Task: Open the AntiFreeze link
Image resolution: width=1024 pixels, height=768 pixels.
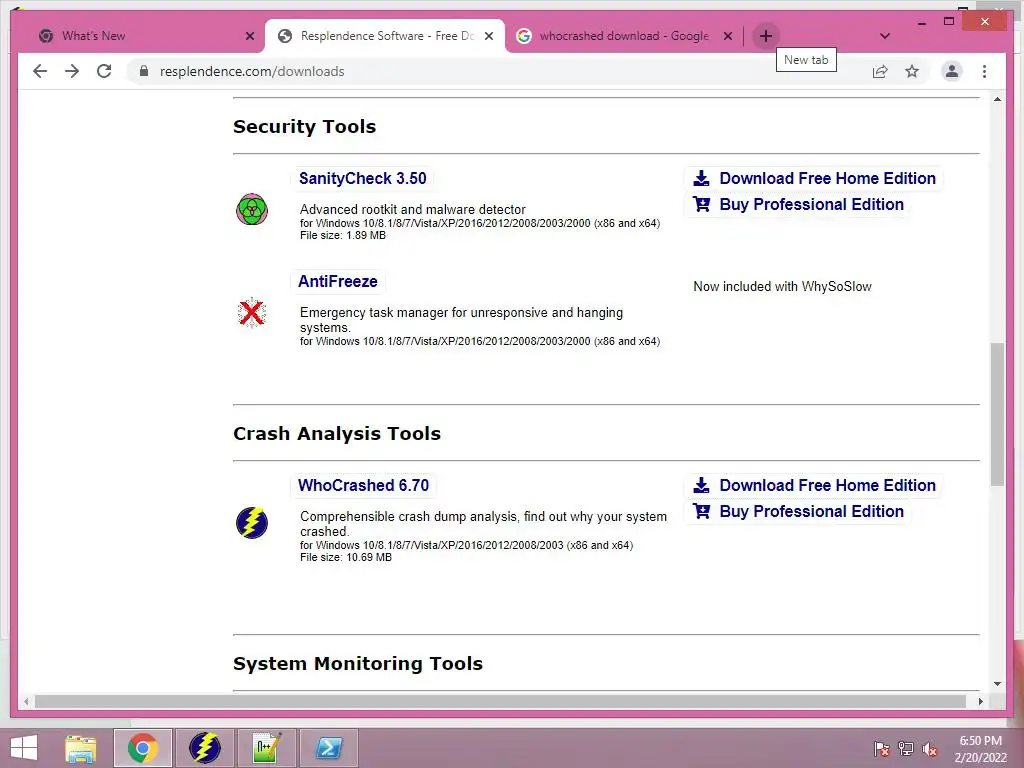Action: 338,281
